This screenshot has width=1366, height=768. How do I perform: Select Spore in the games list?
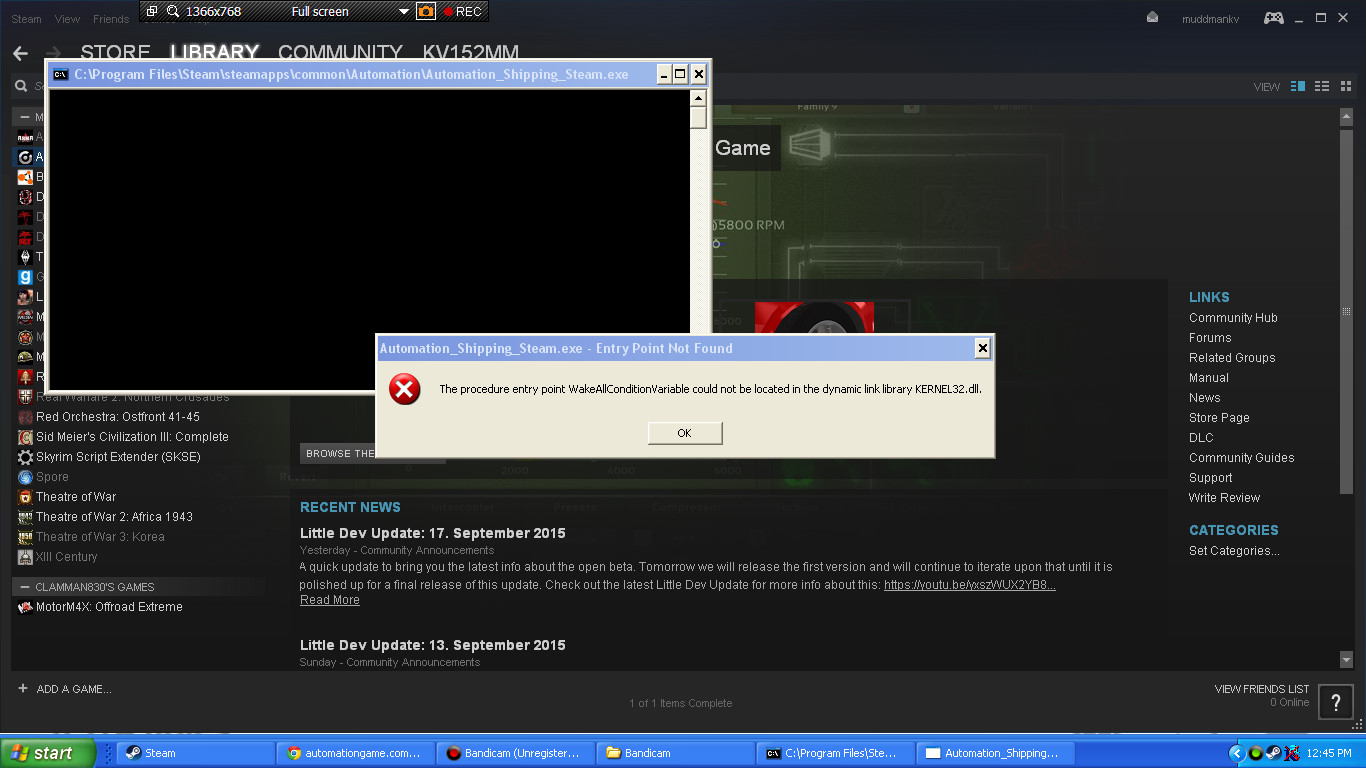pos(52,477)
